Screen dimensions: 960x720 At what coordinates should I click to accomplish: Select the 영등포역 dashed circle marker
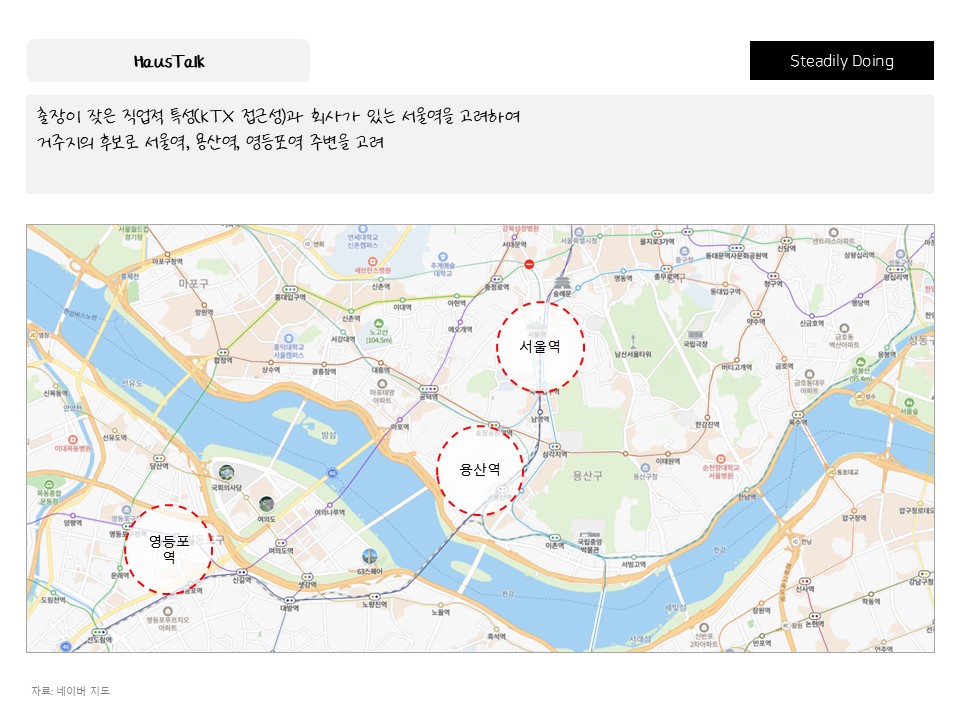[168, 549]
